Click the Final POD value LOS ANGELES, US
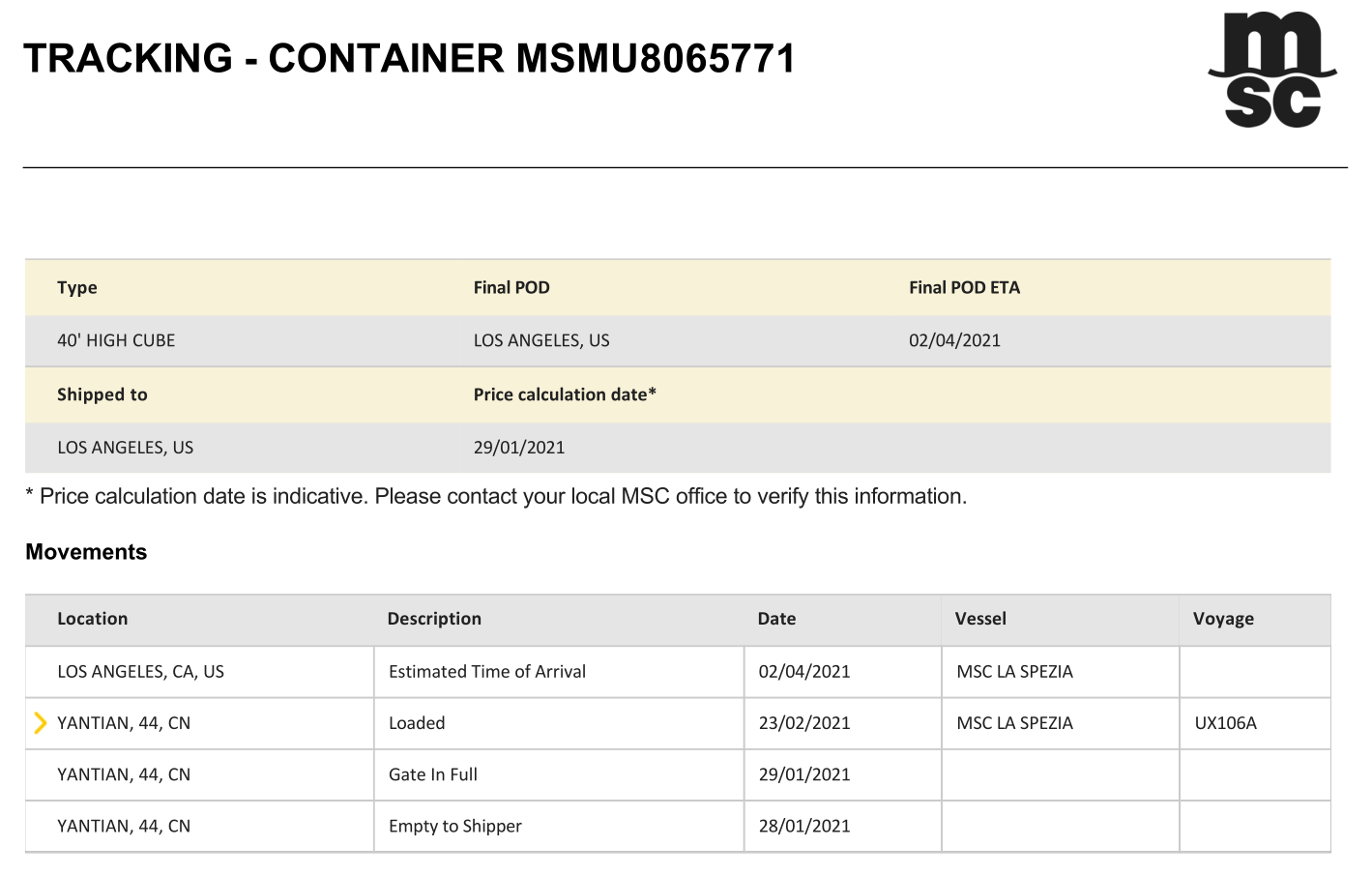 (541, 340)
